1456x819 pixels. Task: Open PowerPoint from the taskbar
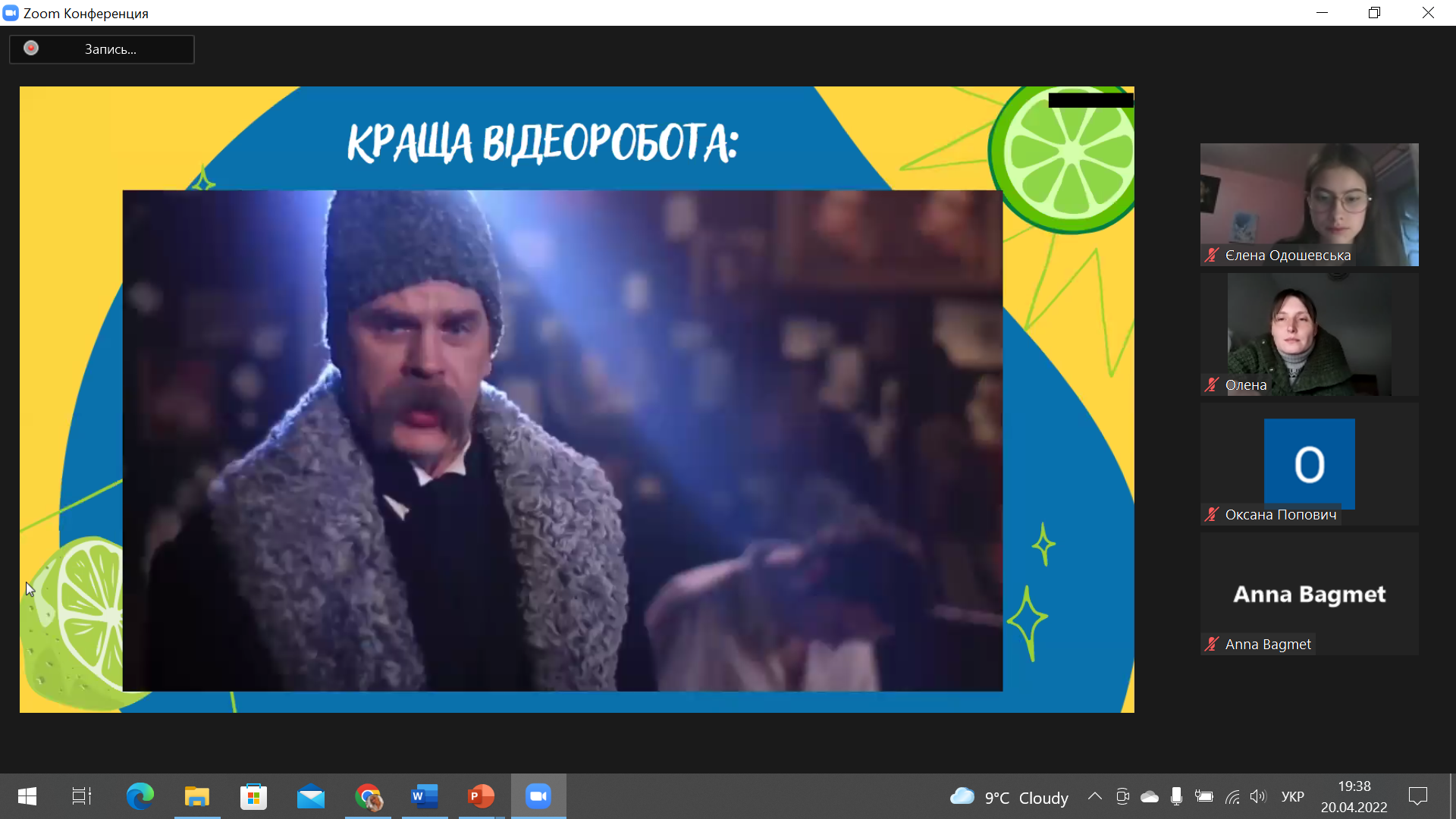(x=481, y=796)
